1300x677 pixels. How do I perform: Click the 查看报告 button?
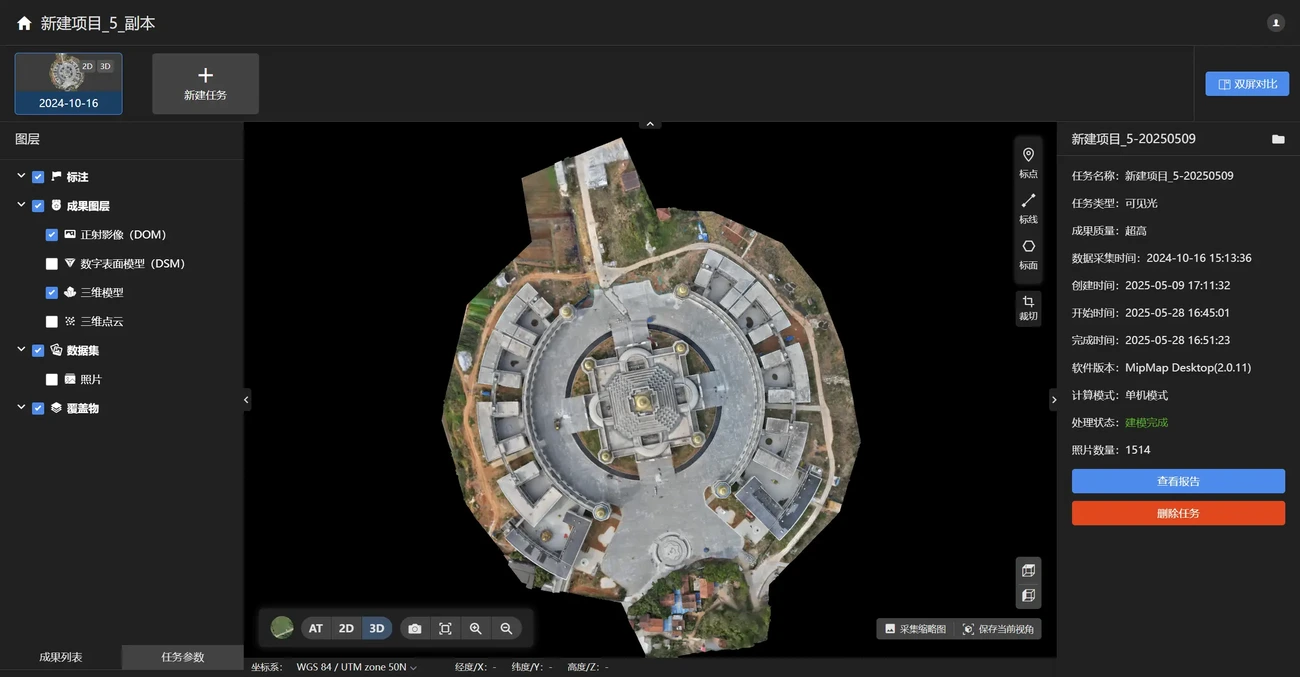[1178, 481]
